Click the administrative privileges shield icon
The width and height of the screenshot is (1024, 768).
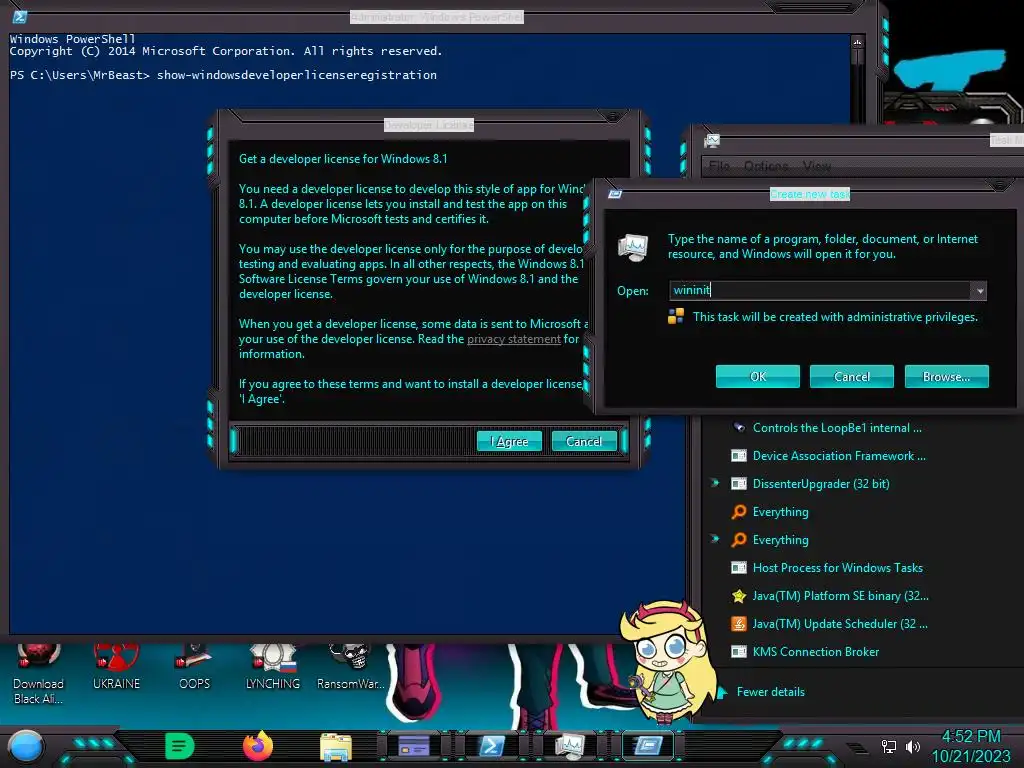click(676, 317)
